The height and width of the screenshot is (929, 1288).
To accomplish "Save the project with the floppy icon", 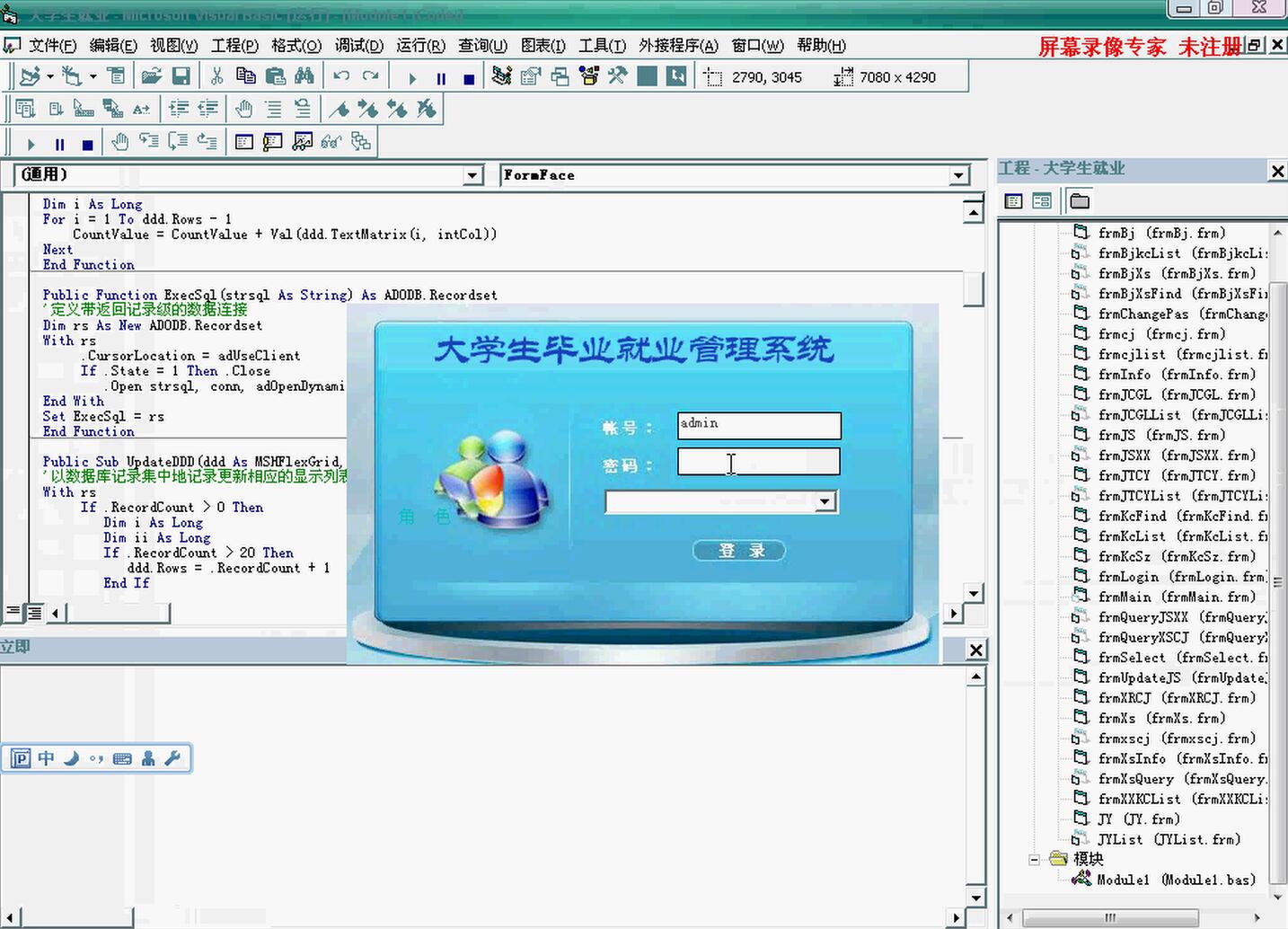I will pyautogui.click(x=181, y=76).
